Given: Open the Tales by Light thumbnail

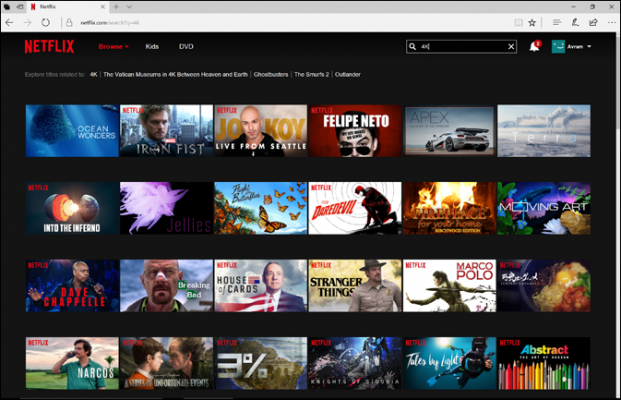Looking at the screenshot, I should point(449,363).
